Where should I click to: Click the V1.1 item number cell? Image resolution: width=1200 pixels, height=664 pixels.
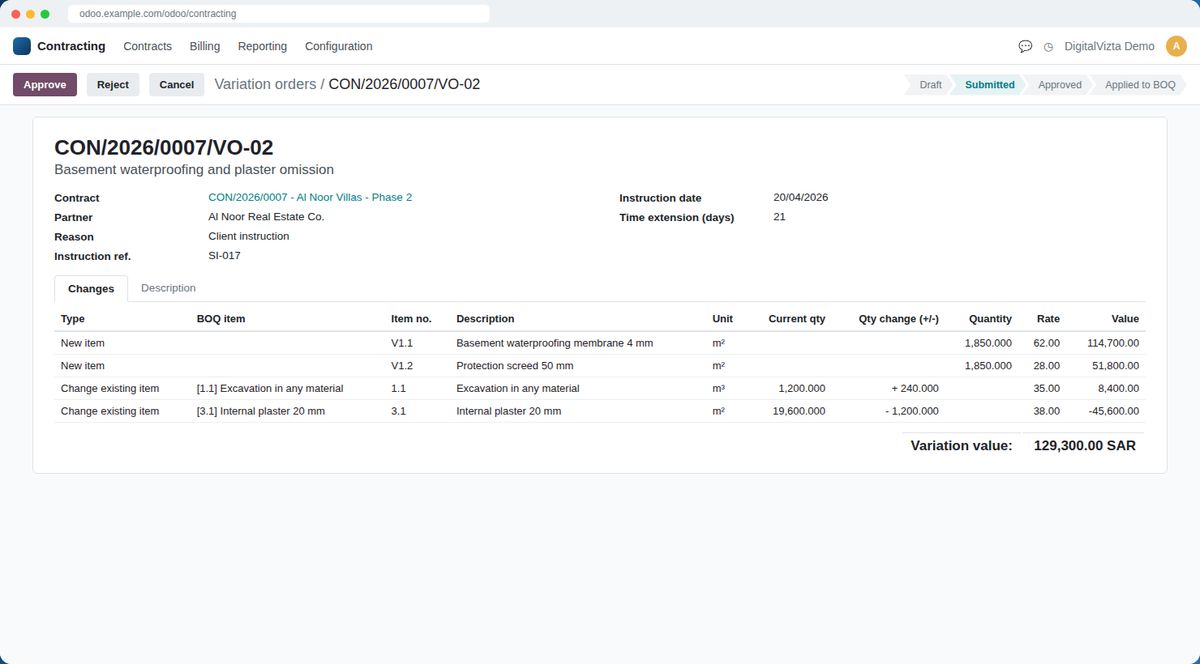click(x=402, y=343)
